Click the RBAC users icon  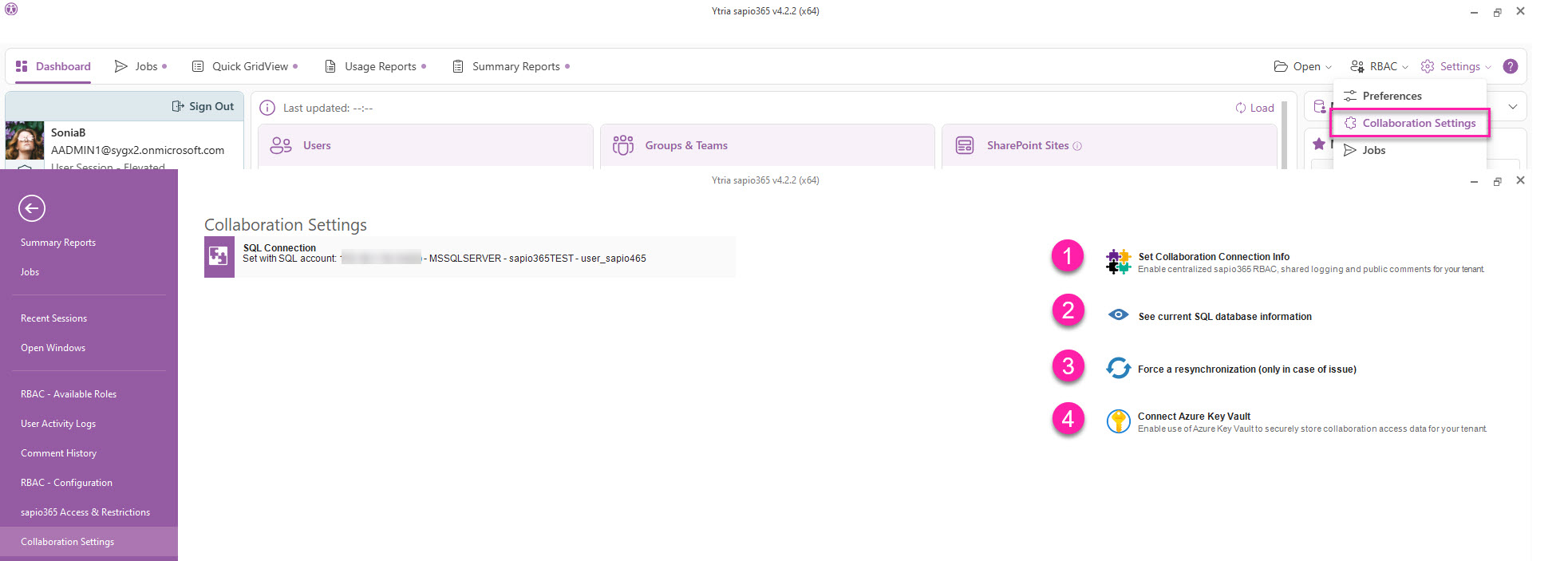[1357, 66]
